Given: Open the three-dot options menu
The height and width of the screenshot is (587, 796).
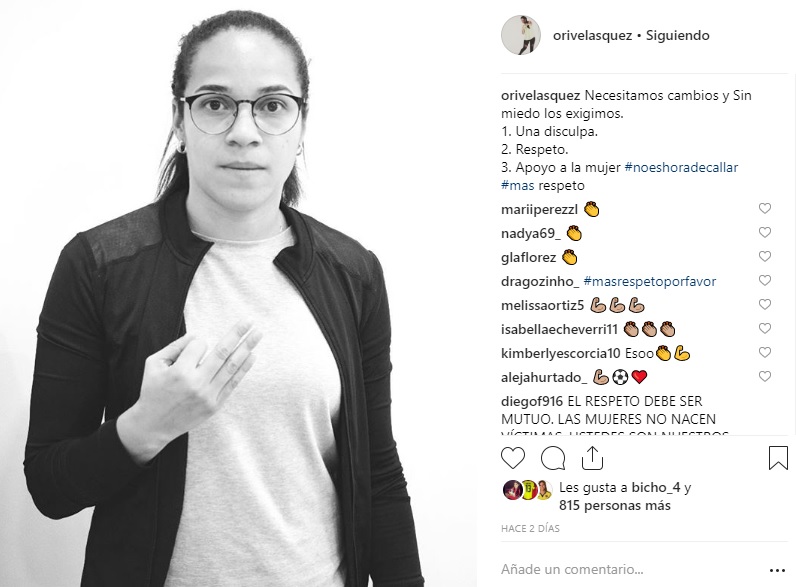Looking at the screenshot, I should point(777,571).
